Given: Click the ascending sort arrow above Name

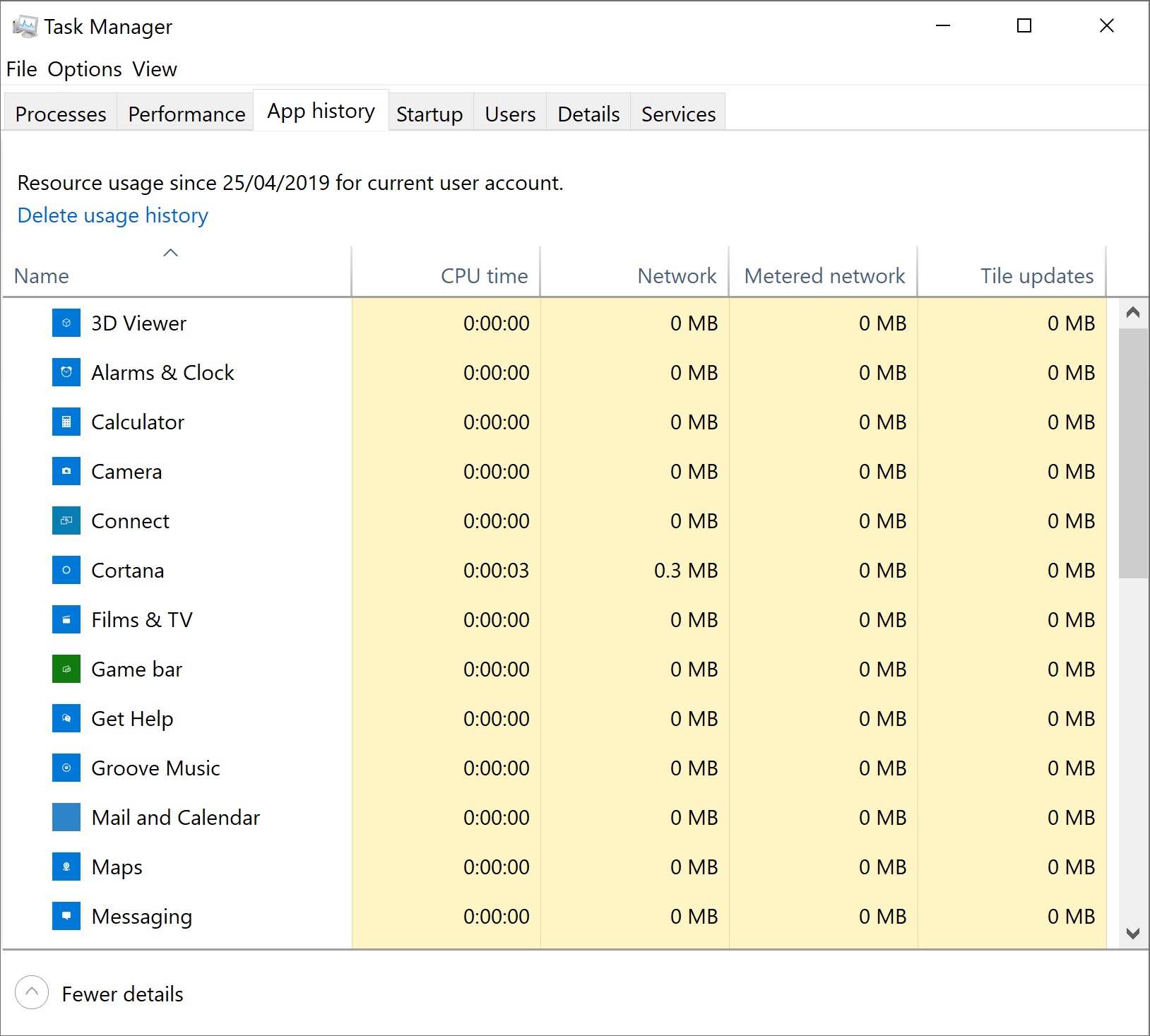Looking at the screenshot, I should (x=170, y=253).
